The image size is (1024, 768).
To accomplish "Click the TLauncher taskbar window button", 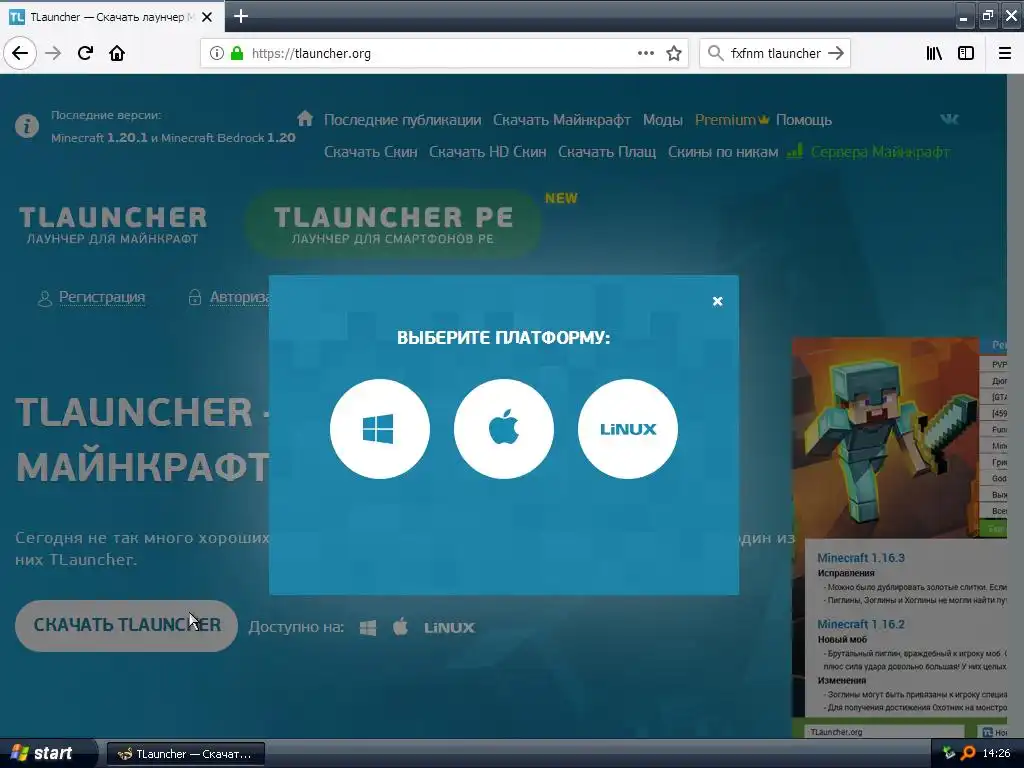I will [185, 754].
